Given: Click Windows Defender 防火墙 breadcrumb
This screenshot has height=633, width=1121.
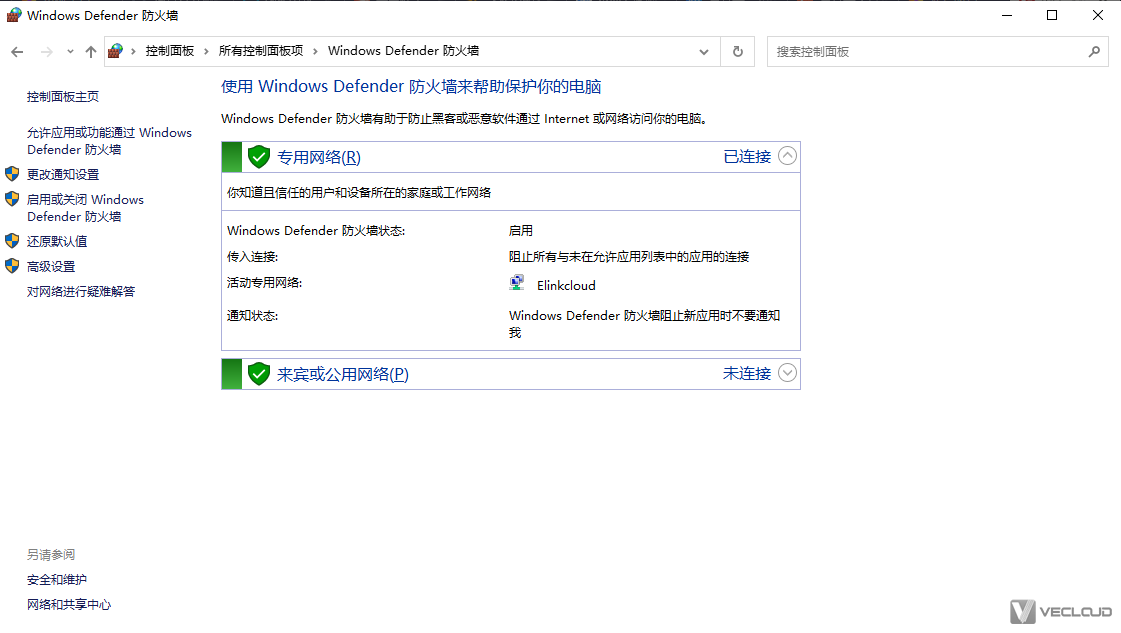Looking at the screenshot, I should point(403,51).
